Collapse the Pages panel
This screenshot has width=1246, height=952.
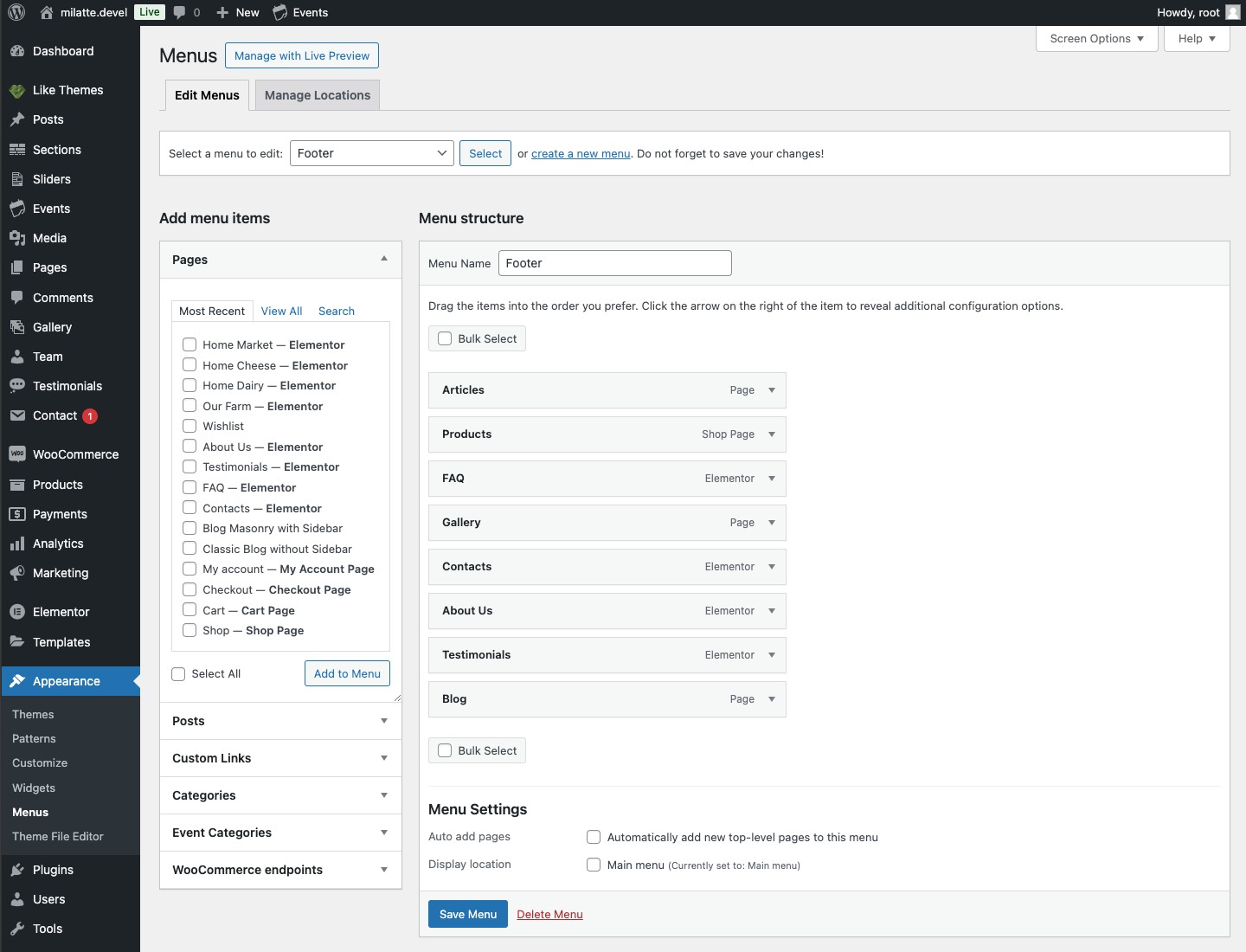pos(384,259)
